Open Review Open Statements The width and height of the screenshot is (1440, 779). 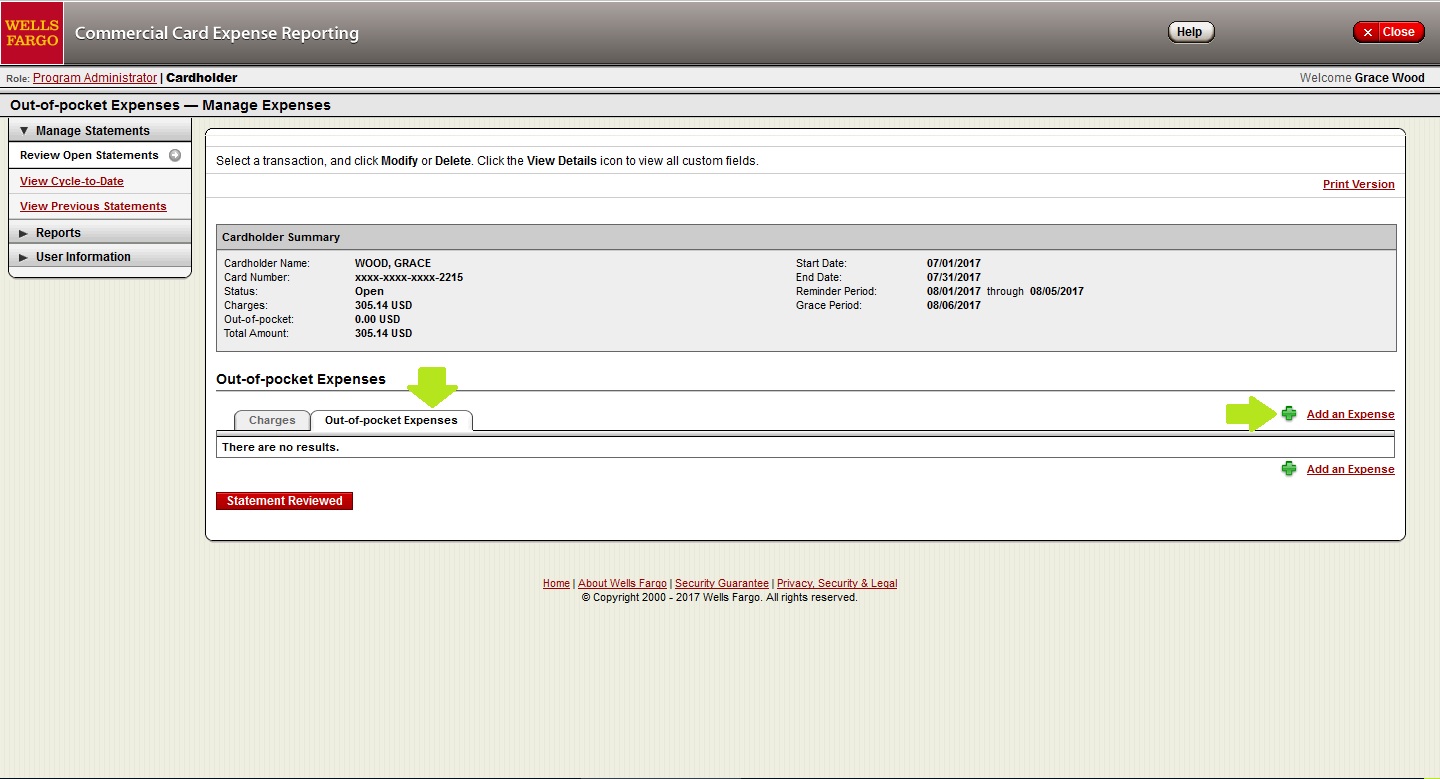89,155
